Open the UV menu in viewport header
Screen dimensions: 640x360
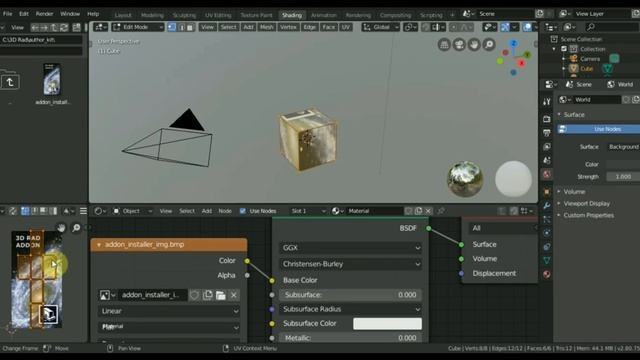click(x=346, y=27)
